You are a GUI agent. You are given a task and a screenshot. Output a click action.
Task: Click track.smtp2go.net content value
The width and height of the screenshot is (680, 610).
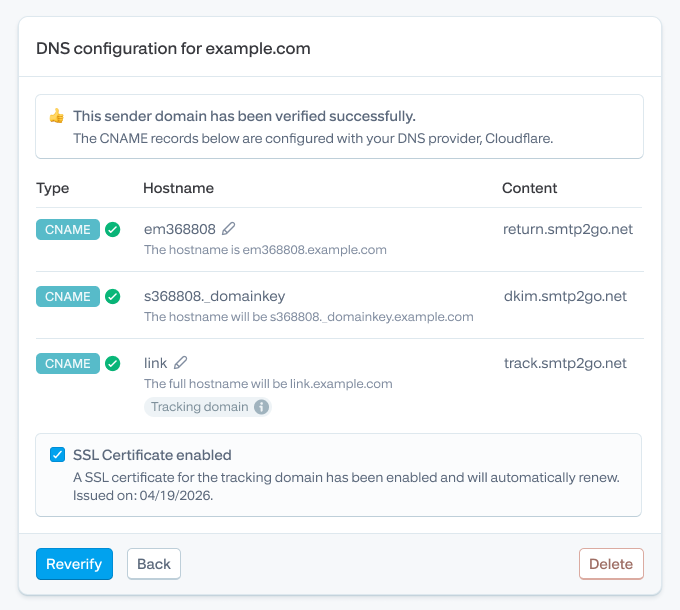pyautogui.click(x=565, y=363)
